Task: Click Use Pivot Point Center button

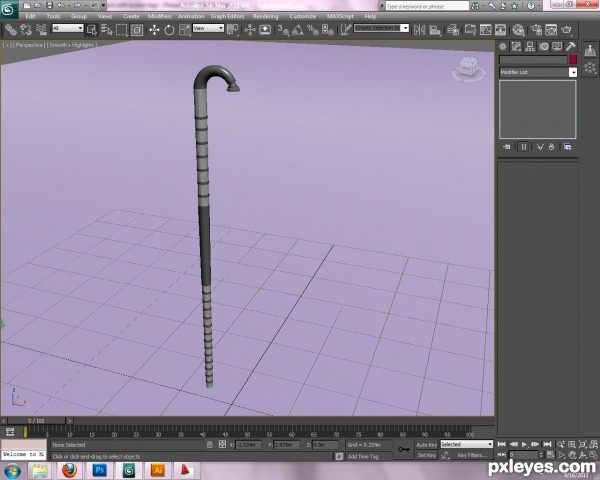Action: click(233, 30)
